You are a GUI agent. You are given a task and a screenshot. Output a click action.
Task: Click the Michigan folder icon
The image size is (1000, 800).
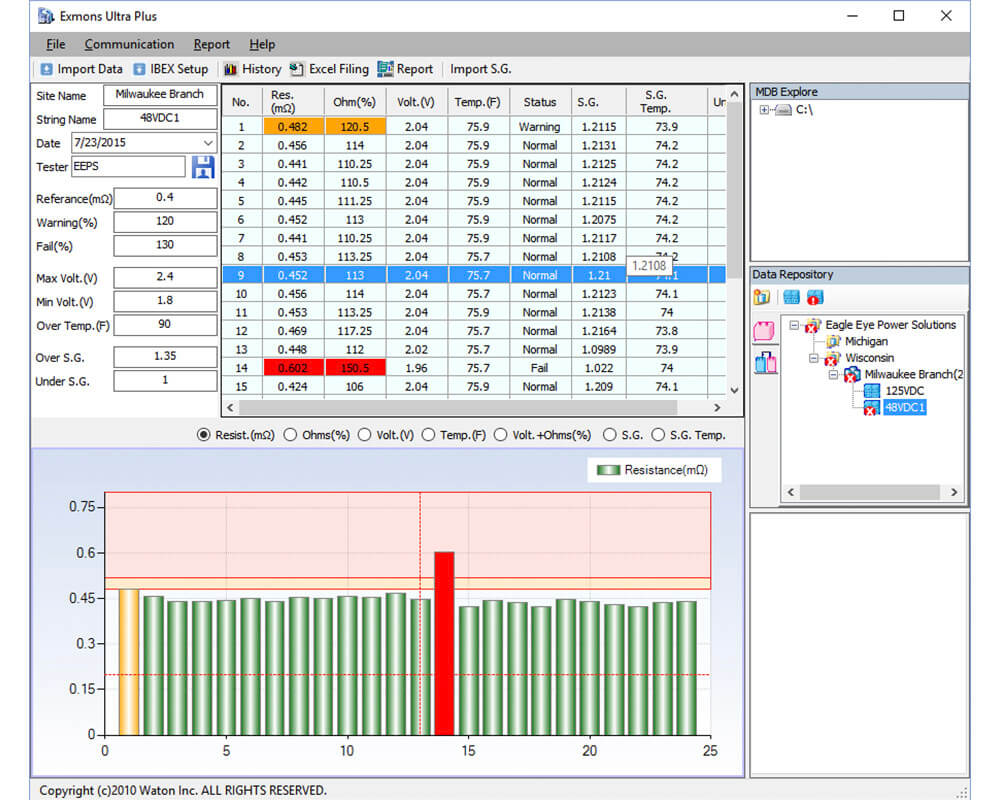(833, 342)
